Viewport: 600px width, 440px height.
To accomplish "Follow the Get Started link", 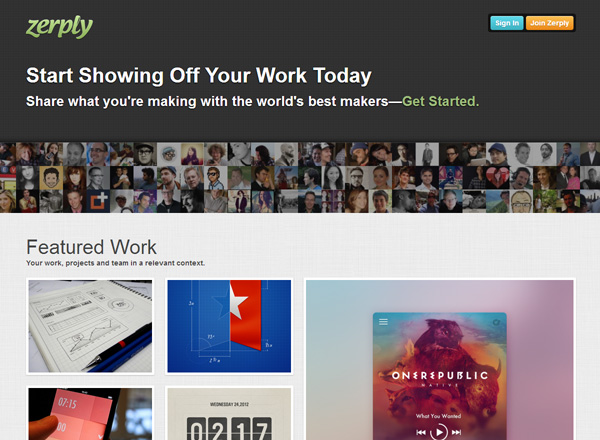I will pos(440,101).
